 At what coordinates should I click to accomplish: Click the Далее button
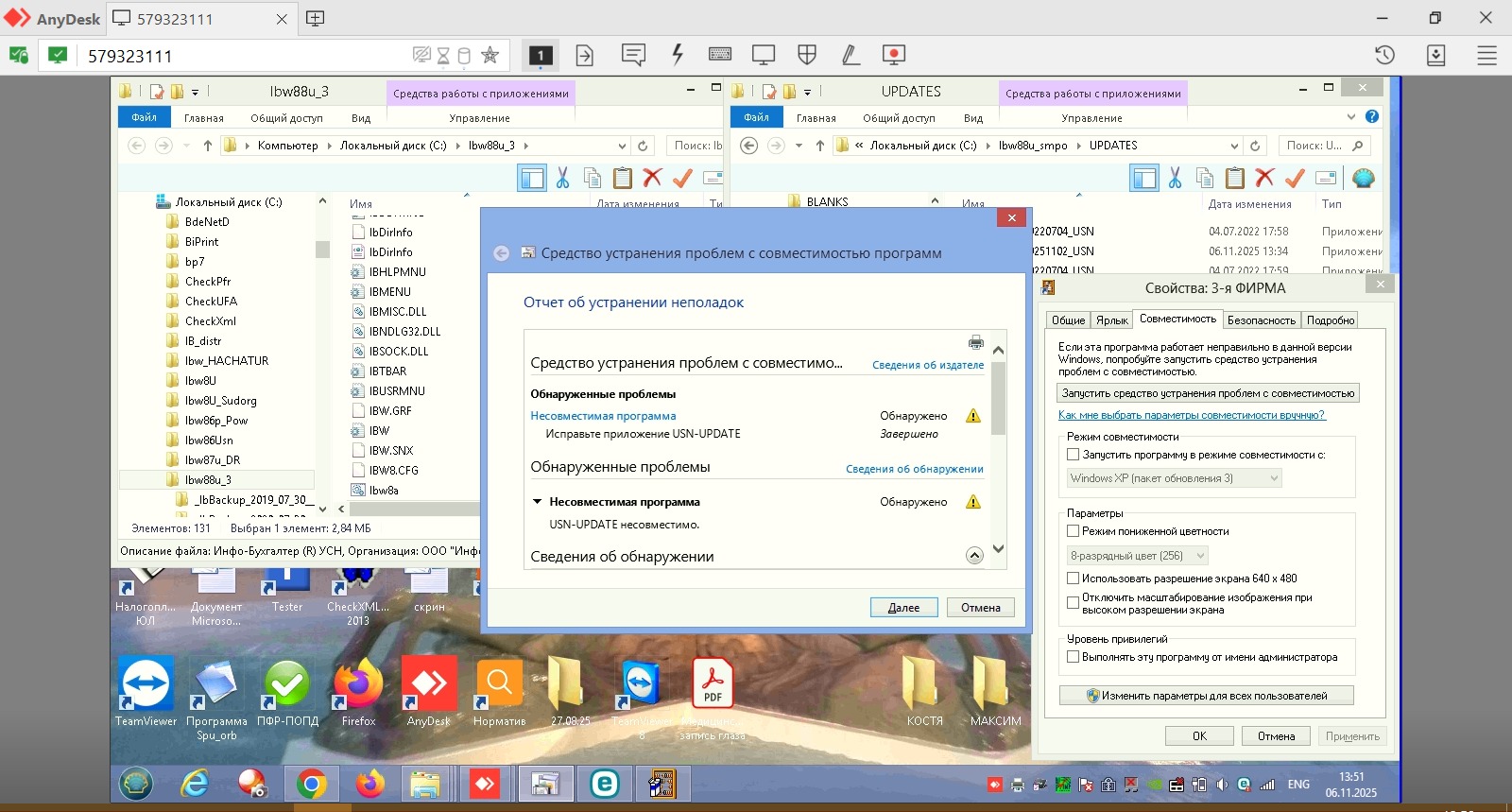coord(903,608)
